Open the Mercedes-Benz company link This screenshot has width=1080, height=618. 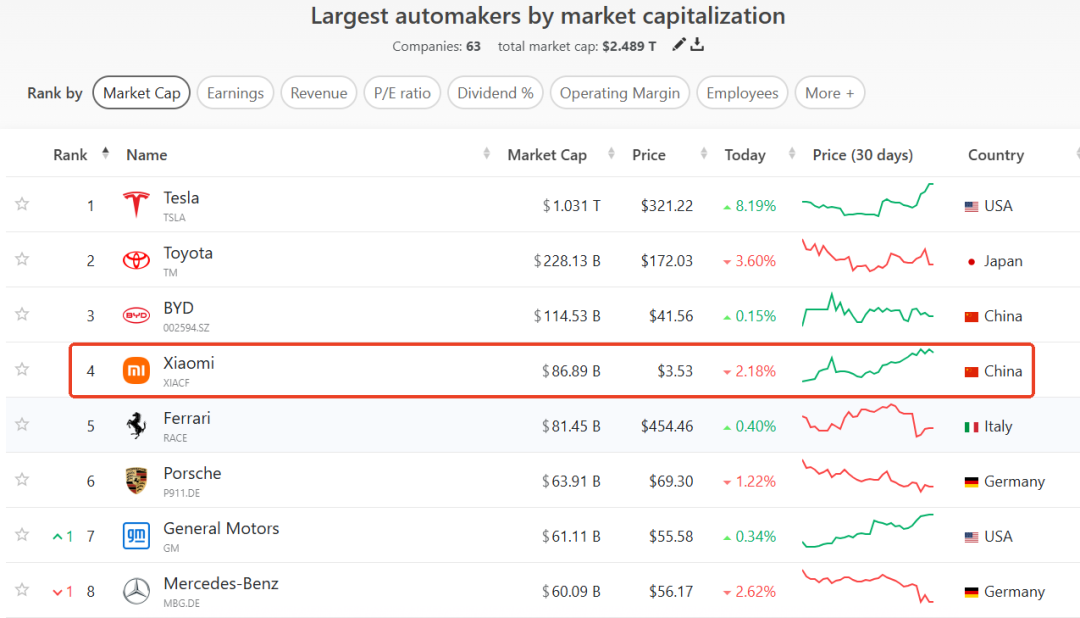pos(220,584)
